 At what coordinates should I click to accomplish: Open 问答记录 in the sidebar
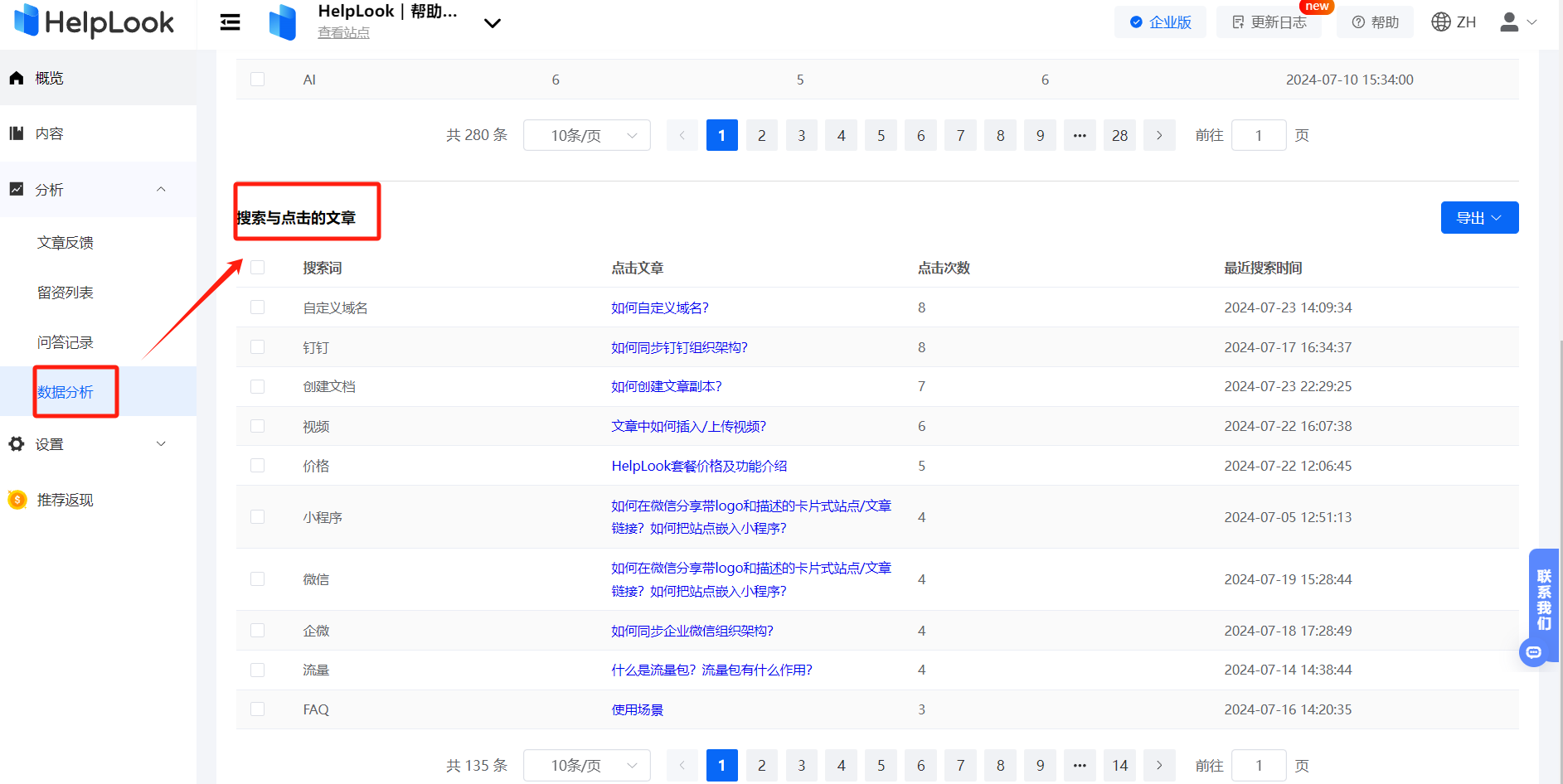[66, 341]
